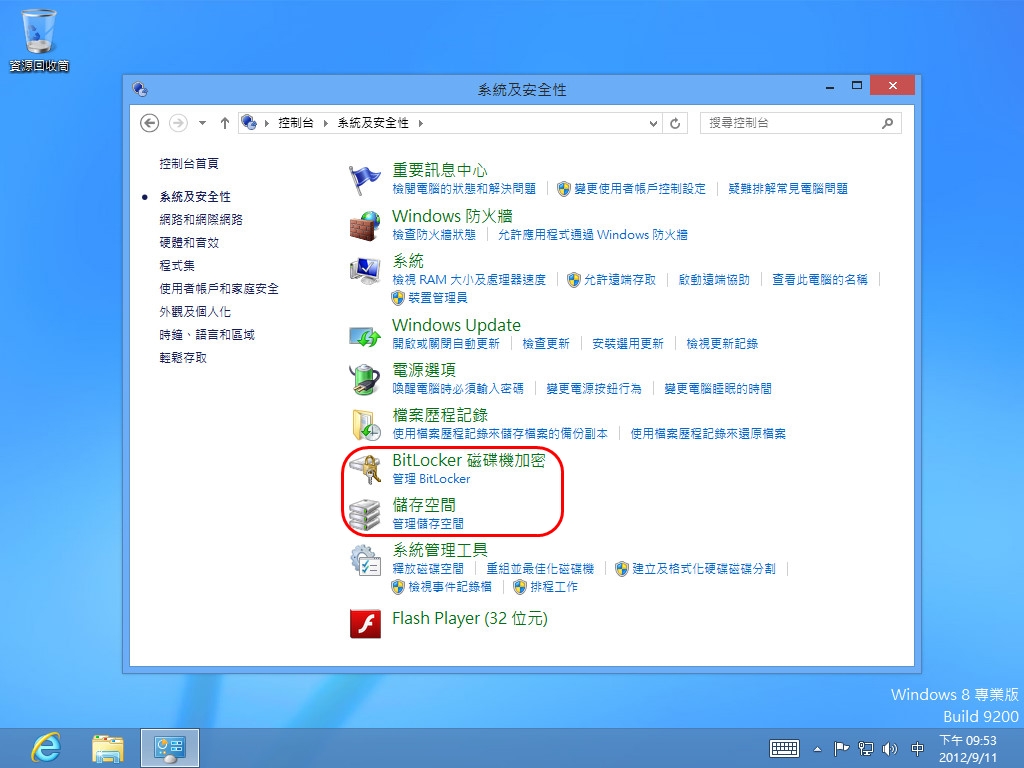This screenshot has width=1024, height=768.
Task: Select 外觀及個人化 in the left pane
Action: tap(195, 312)
